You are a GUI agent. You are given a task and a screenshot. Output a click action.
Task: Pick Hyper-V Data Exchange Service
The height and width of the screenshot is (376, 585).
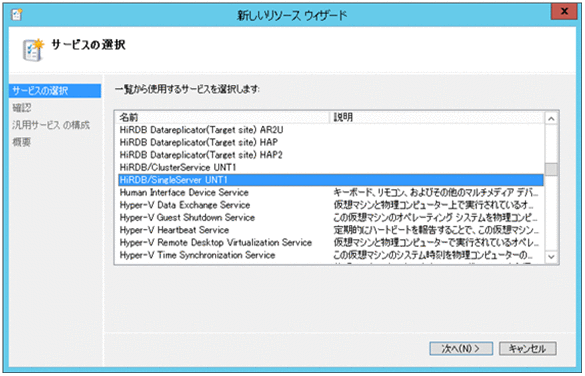tap(331, 205)
